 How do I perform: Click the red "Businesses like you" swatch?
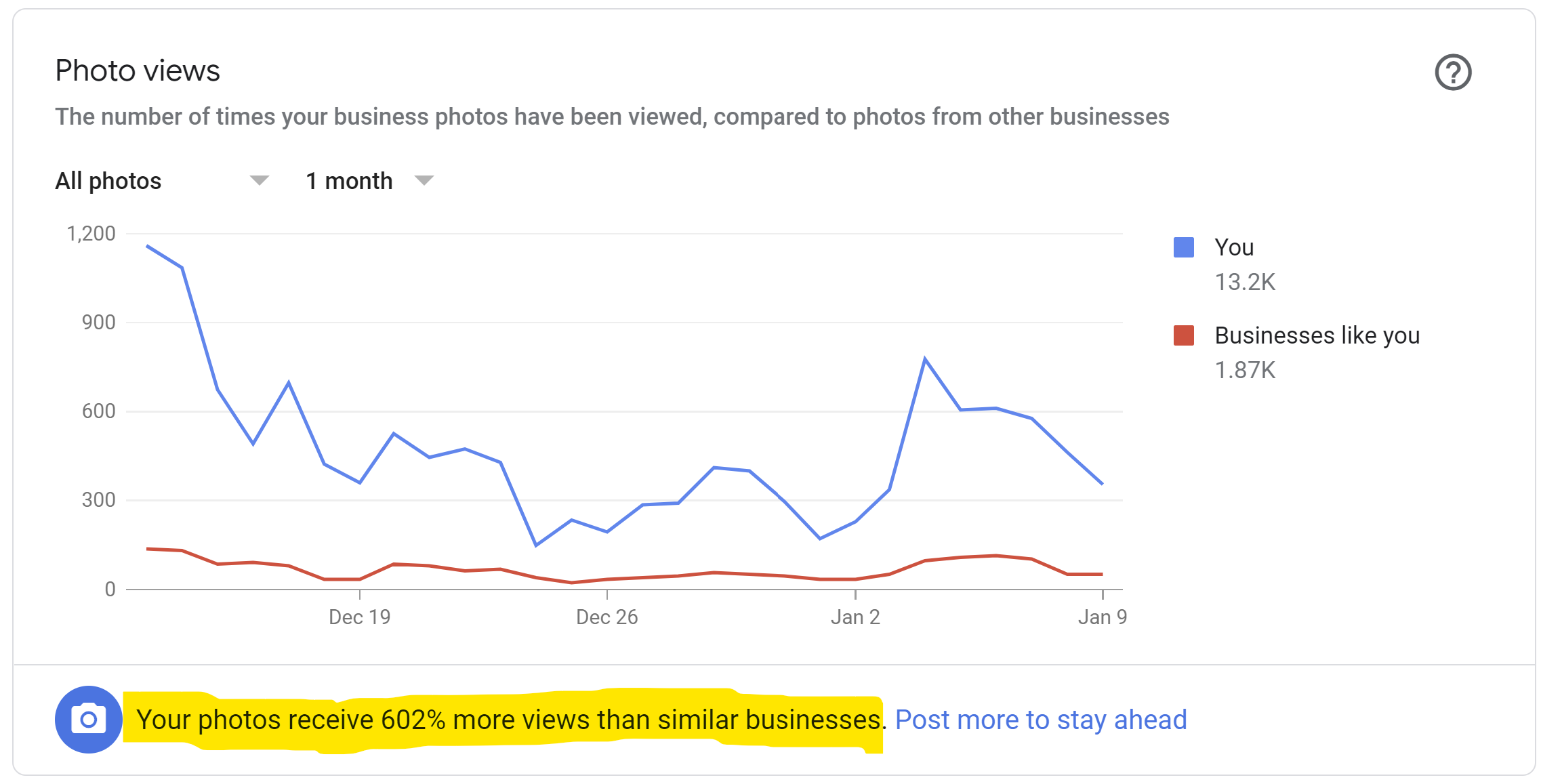[x=1183, y=335]
